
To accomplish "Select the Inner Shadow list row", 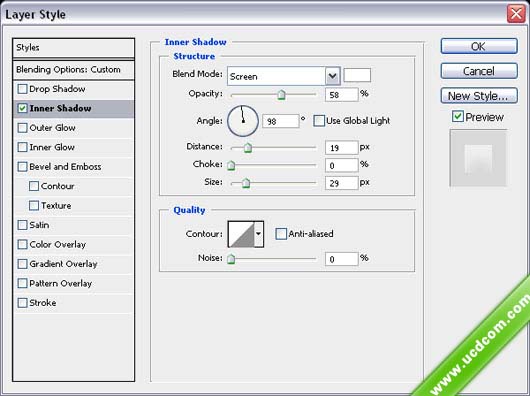I will pyautogui.click(x=73, y=108).
